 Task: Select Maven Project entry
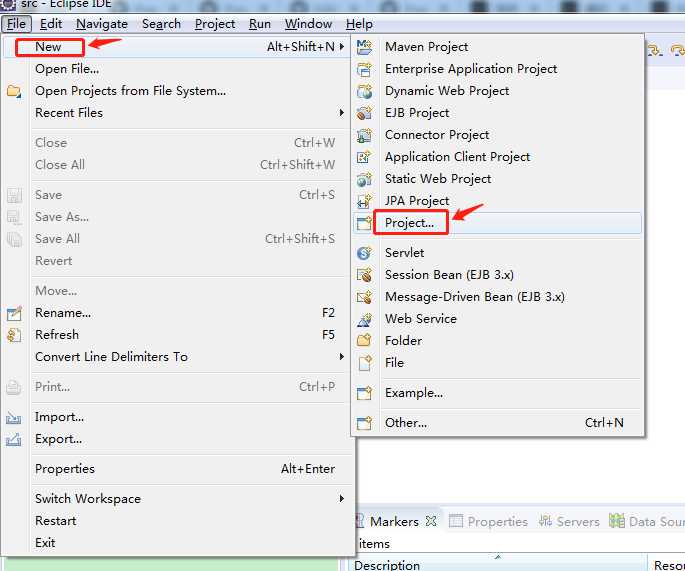[497, 47]
